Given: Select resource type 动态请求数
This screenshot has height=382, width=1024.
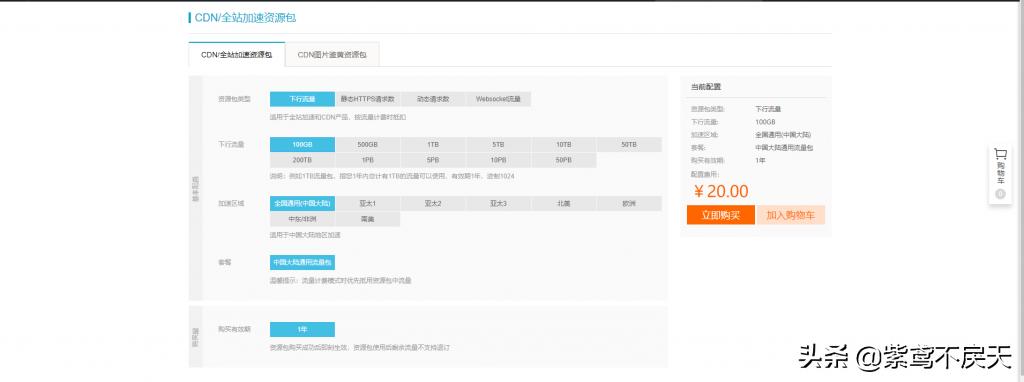Looking at the screenshot, I should coord(433,99).
